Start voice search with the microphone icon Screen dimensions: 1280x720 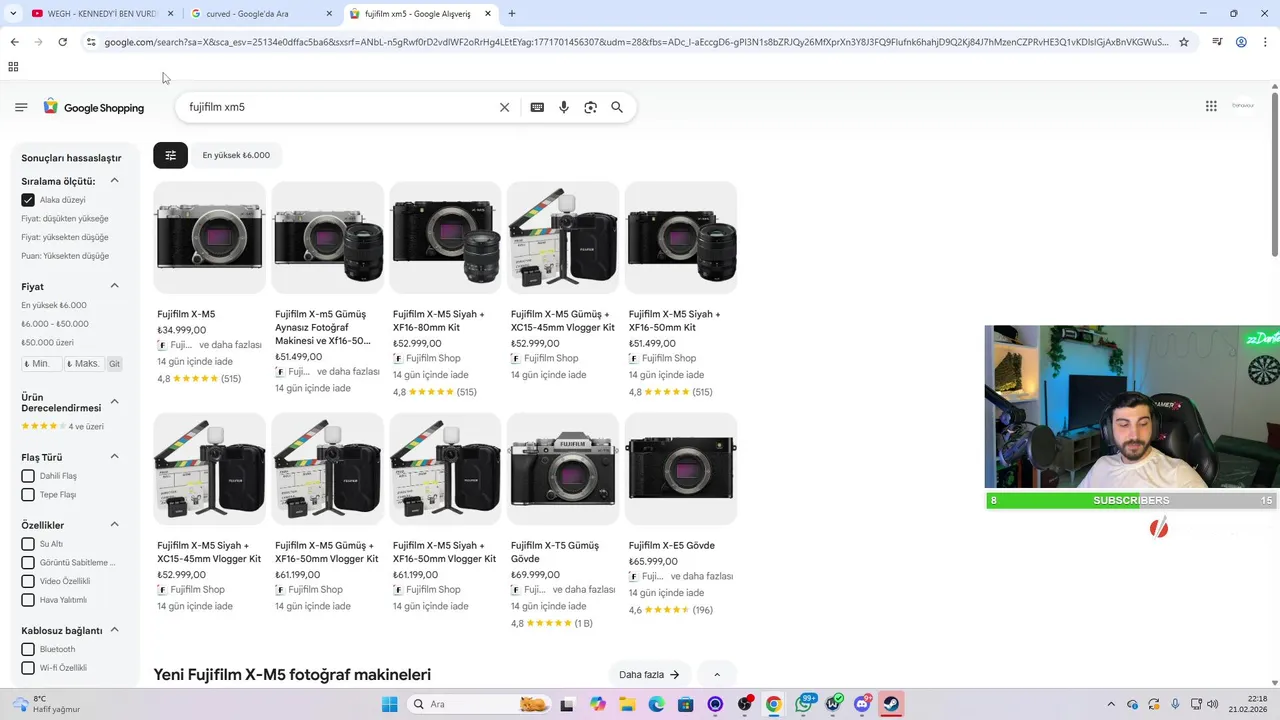(564, 107)
